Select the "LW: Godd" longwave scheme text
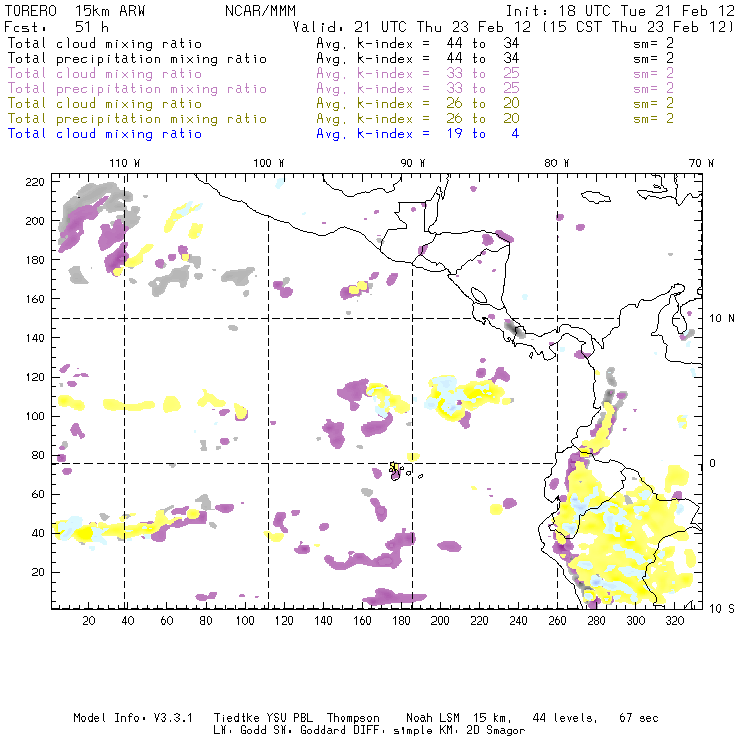This screenshot has width=740, height=740. pos(241,731)
